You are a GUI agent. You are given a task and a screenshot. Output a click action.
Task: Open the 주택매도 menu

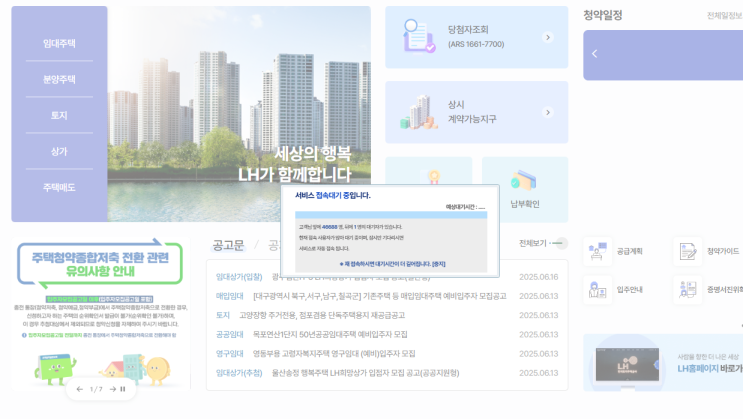(x=59, y=188)
